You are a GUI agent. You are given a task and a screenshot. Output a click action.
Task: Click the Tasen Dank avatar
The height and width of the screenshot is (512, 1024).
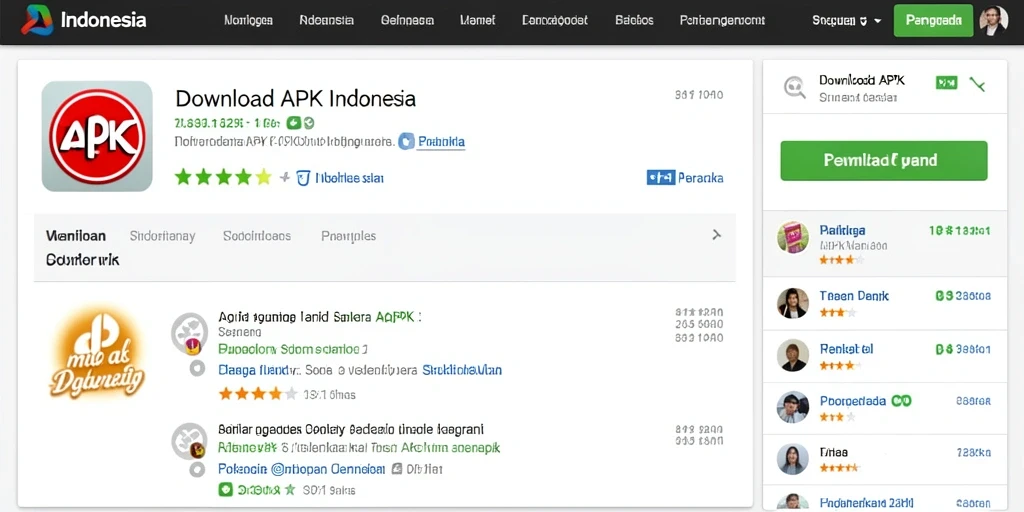tap(793, 303)
